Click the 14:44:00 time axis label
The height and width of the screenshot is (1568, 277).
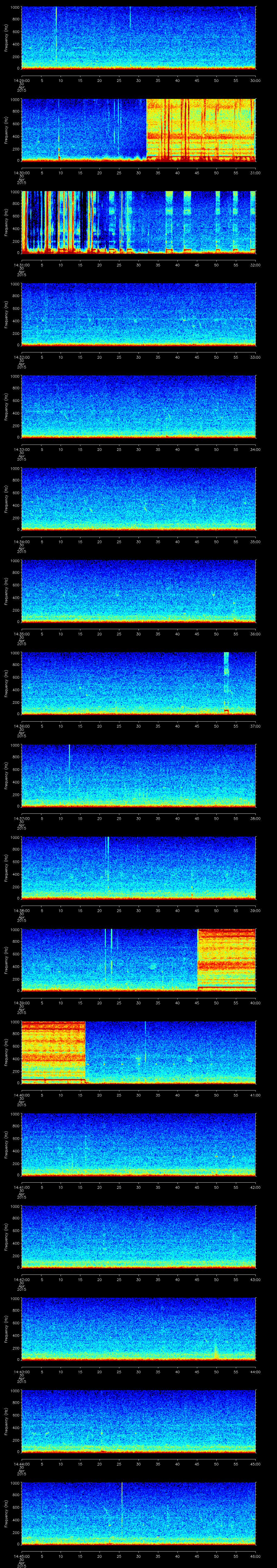22,1464
